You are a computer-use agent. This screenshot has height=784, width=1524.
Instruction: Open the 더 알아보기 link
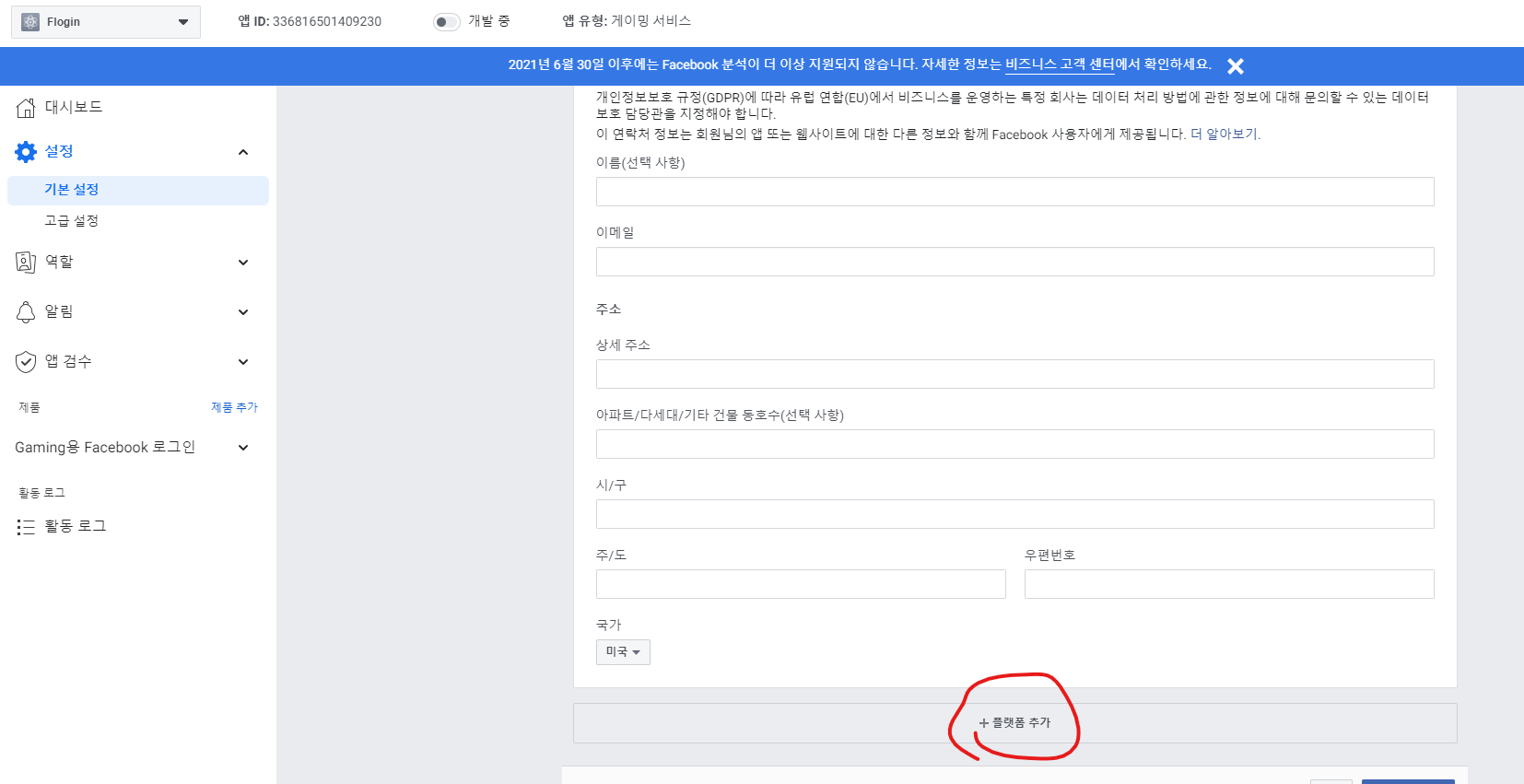pyautogui.click(x=1225, y=135)
